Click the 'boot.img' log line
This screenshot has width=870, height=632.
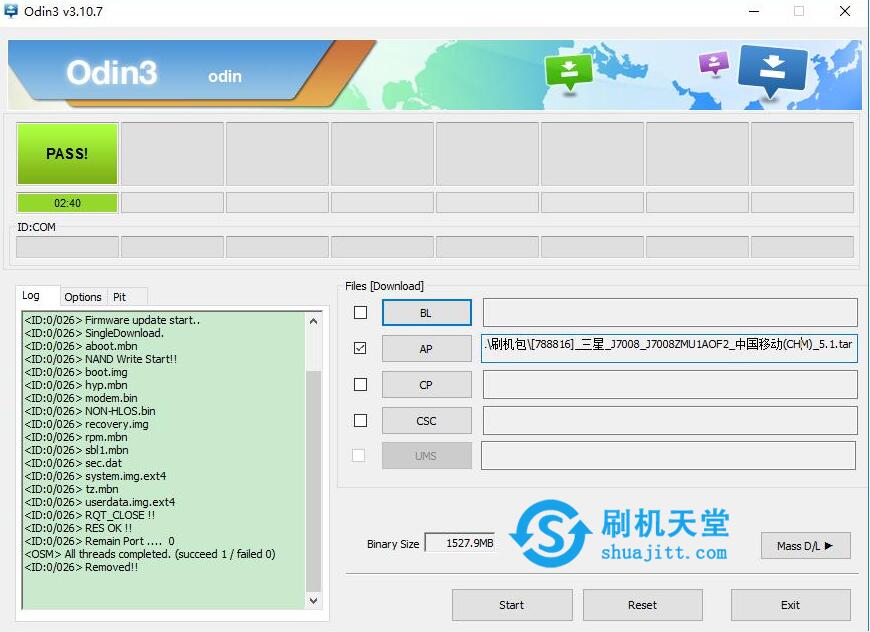(76, 372)
